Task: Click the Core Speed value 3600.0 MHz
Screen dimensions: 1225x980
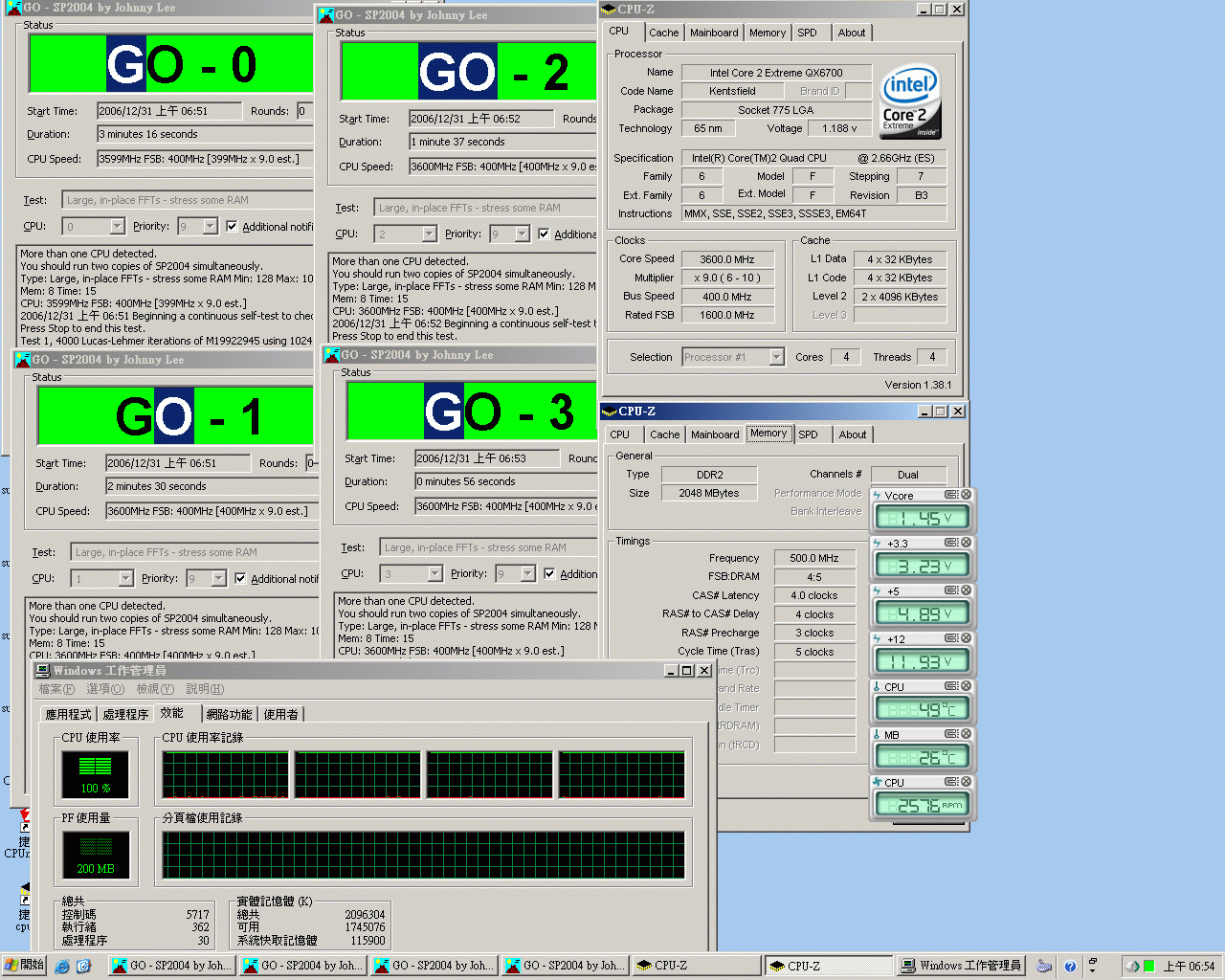Action: pyautogui.click(x=727, y=259)
